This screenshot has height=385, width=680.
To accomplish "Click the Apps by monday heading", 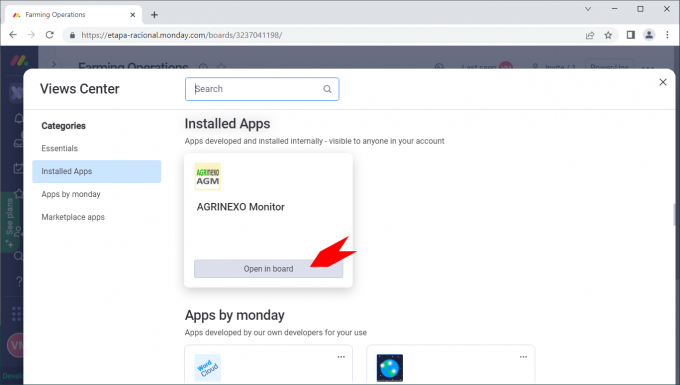I will click(235, 315).
